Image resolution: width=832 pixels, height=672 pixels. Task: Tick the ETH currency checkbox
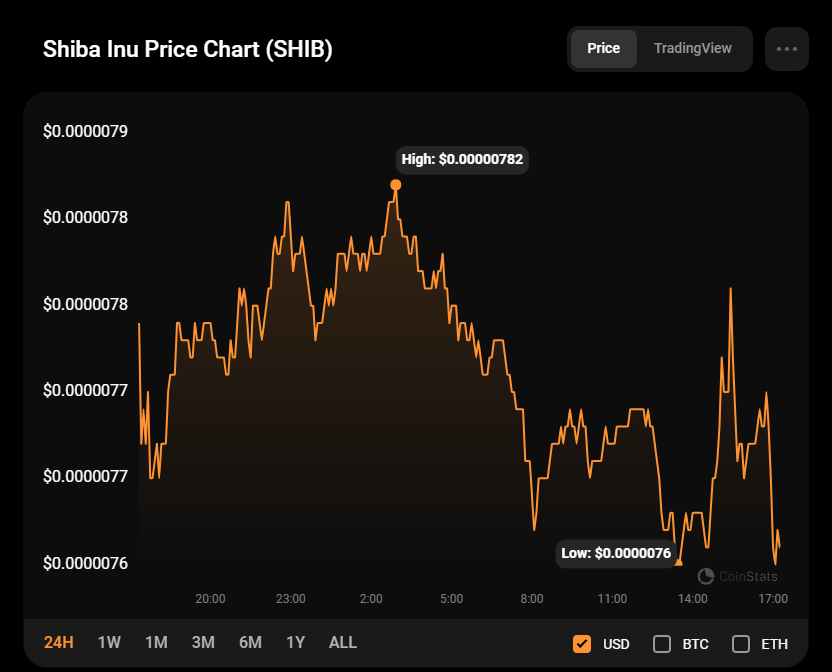click(741, 643)
